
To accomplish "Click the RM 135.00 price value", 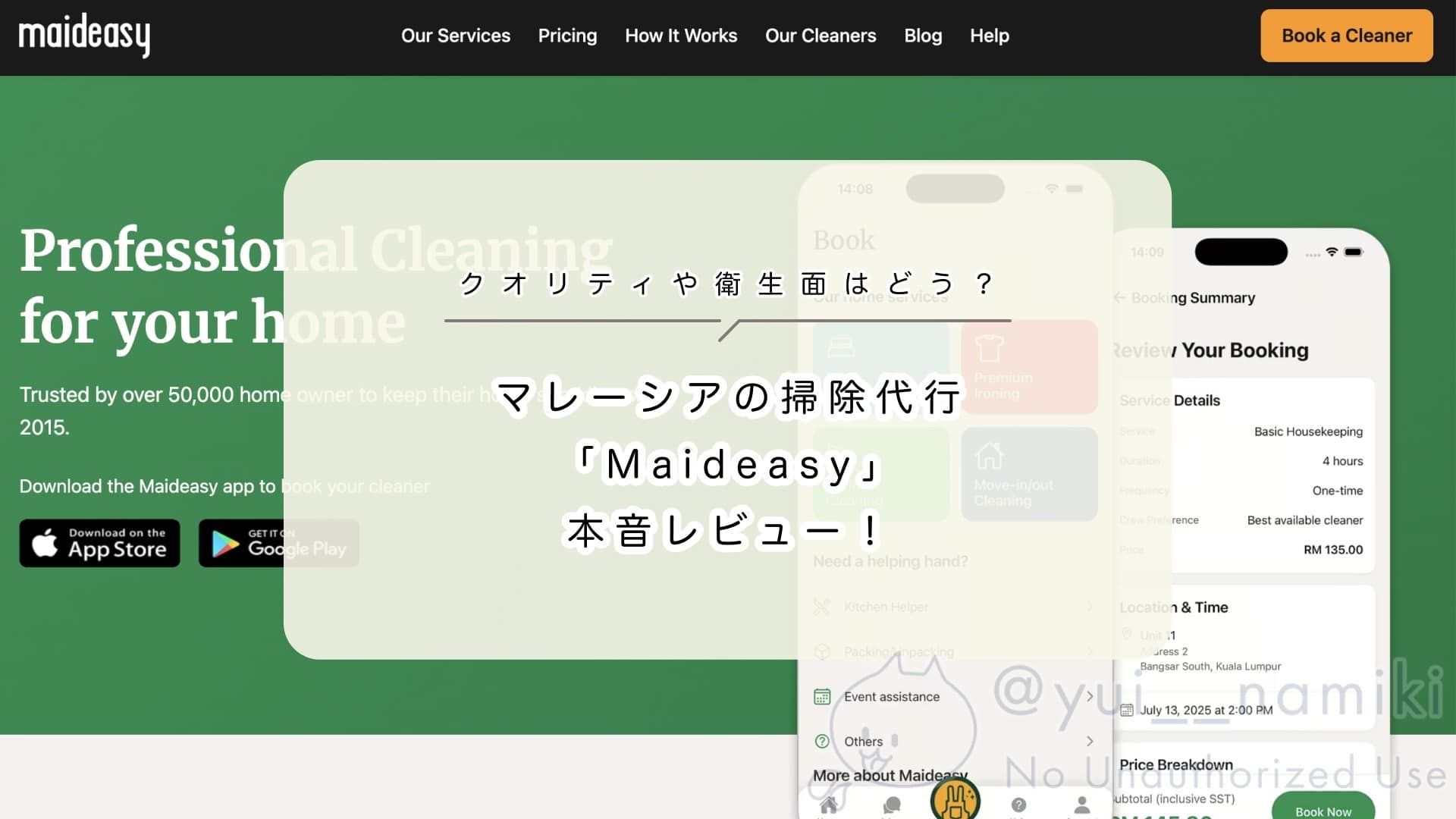I will pos(1333,550).
